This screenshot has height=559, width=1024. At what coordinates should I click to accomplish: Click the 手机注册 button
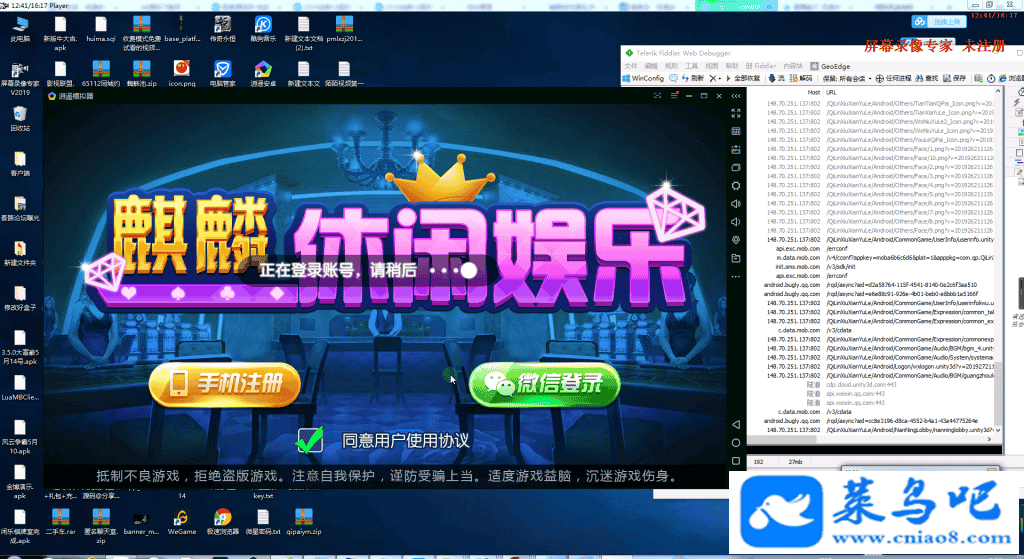pos(224,382)
